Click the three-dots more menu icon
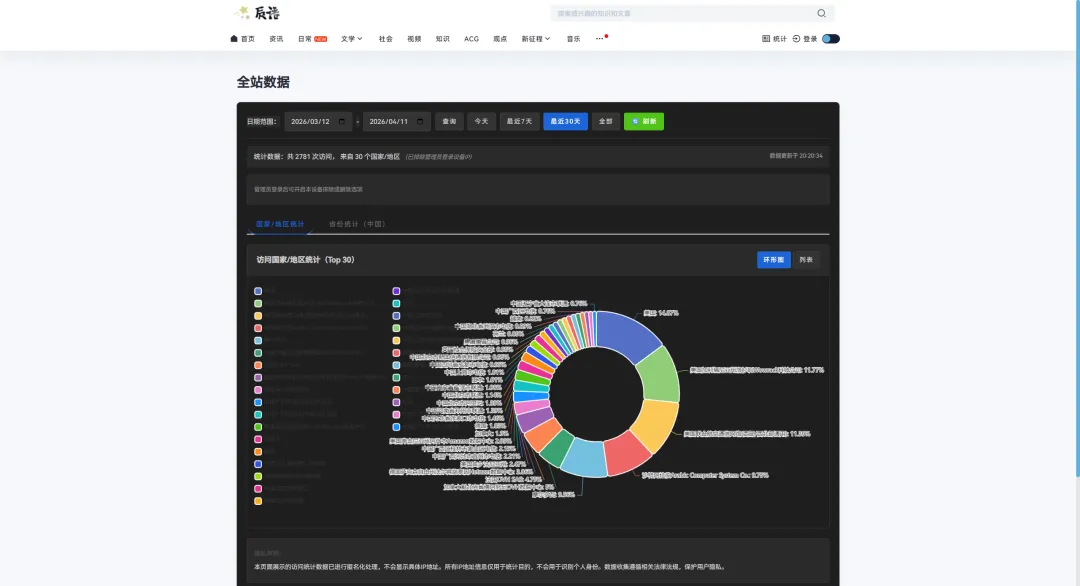Image resolution: width=1080 pixels, height=586 pixels. (600, 39)
